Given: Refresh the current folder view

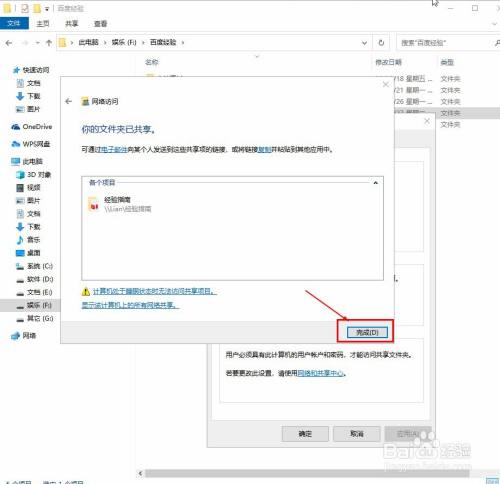Looking at the screenshot, I should pyautogui.click(x=381, y=43).
